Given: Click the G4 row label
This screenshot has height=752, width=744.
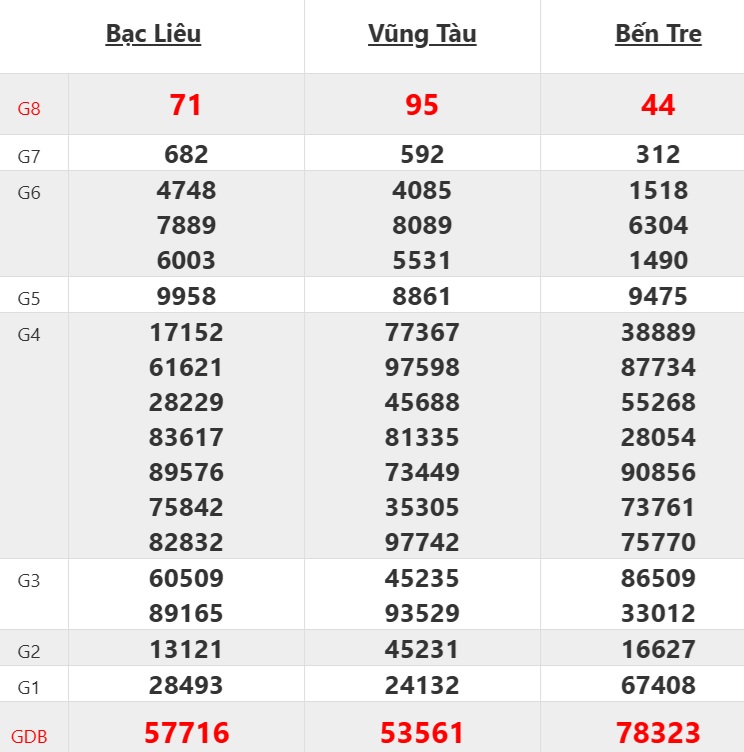Looking at the screenshot, I should coord(29,334).
